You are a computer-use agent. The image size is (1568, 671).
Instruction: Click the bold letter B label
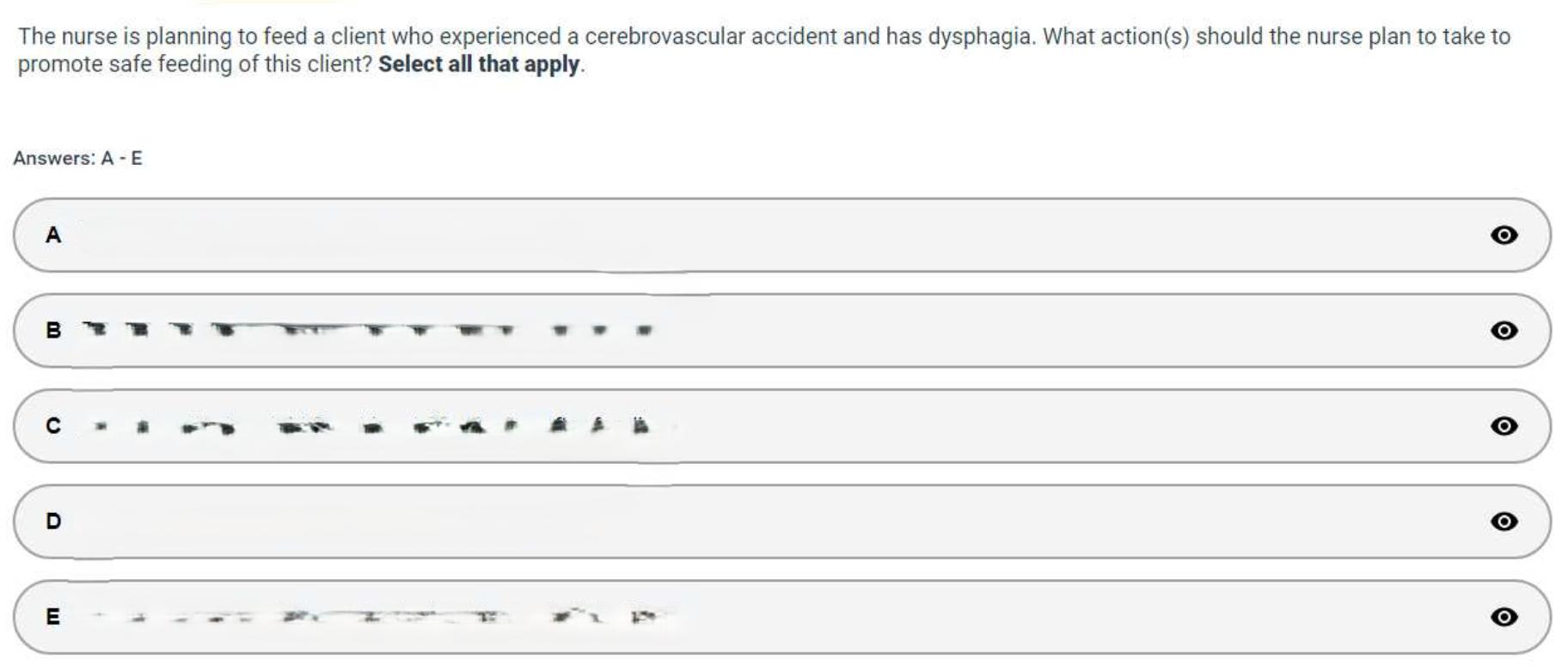[x=53, y=331]
